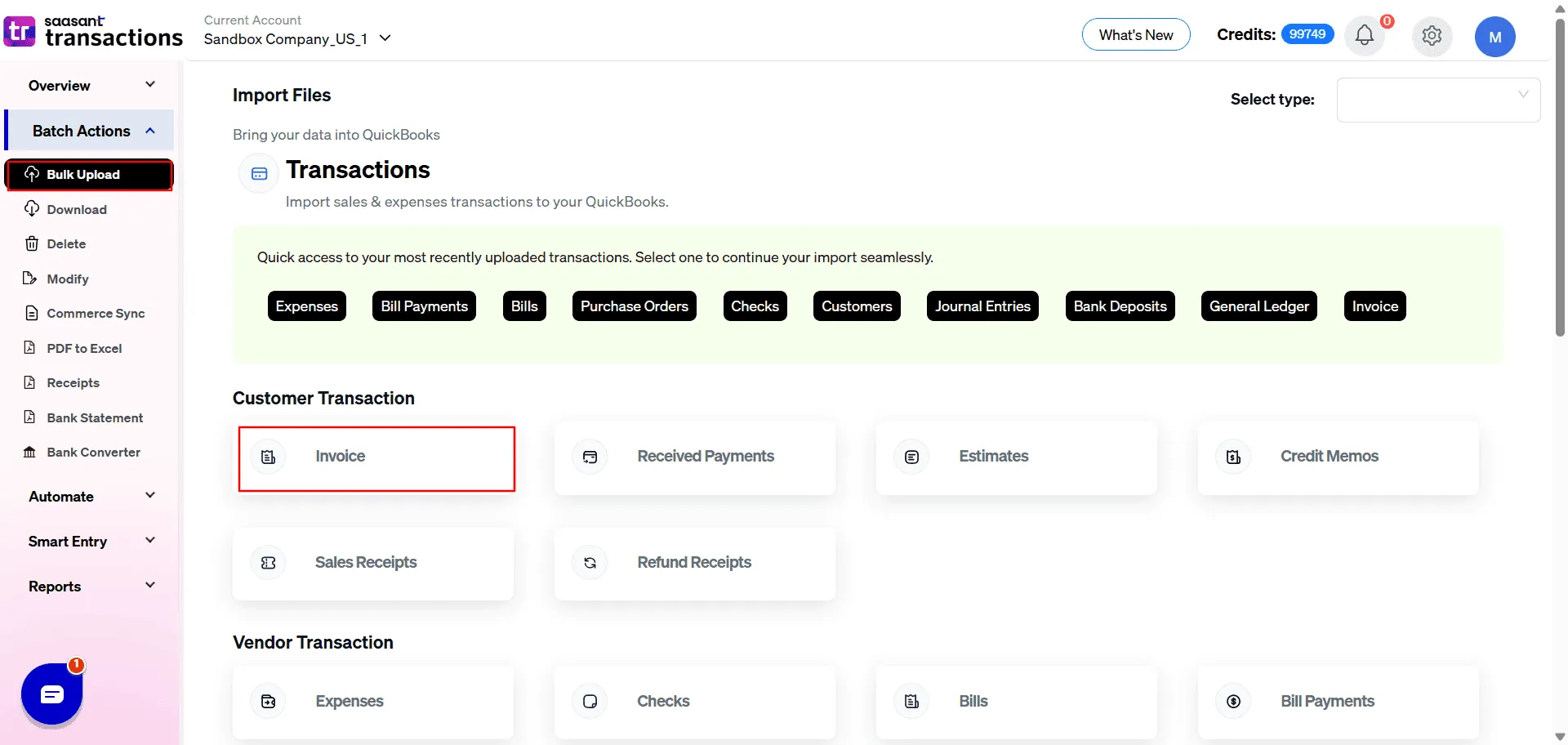Open the Modify batch action
This screenshot has width=1568, height=745.
[x=66, y=279]
